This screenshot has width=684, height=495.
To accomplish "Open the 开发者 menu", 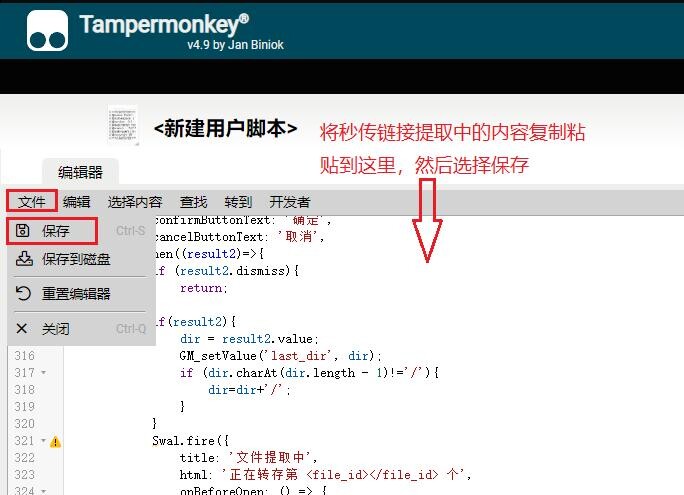I will click(x=290, y=202).
